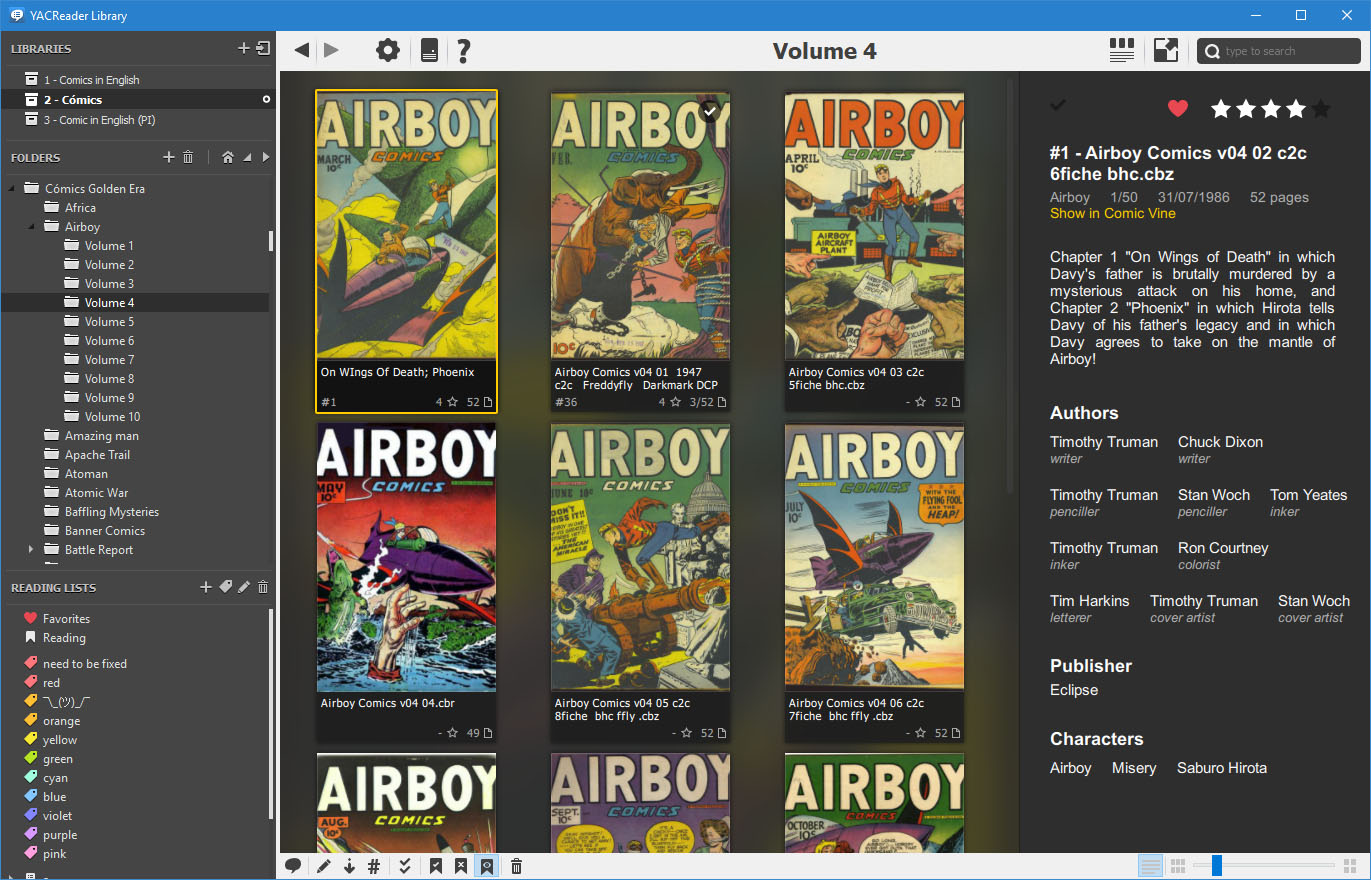Click the Show in Comic Vine link

point(1112,214)
